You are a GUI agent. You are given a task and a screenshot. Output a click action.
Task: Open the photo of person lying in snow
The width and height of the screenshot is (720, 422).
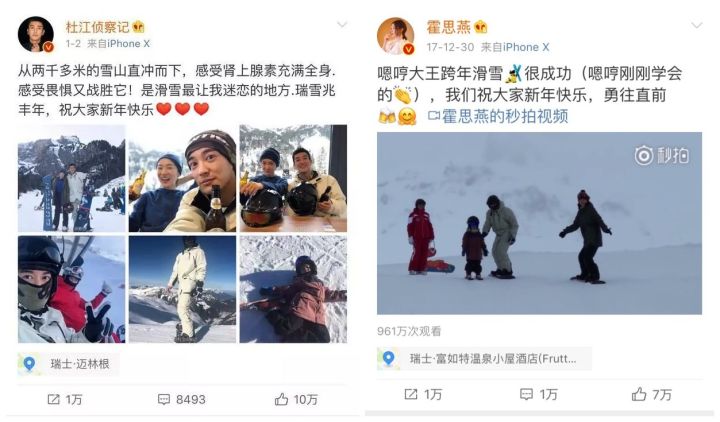coord(293,289)
